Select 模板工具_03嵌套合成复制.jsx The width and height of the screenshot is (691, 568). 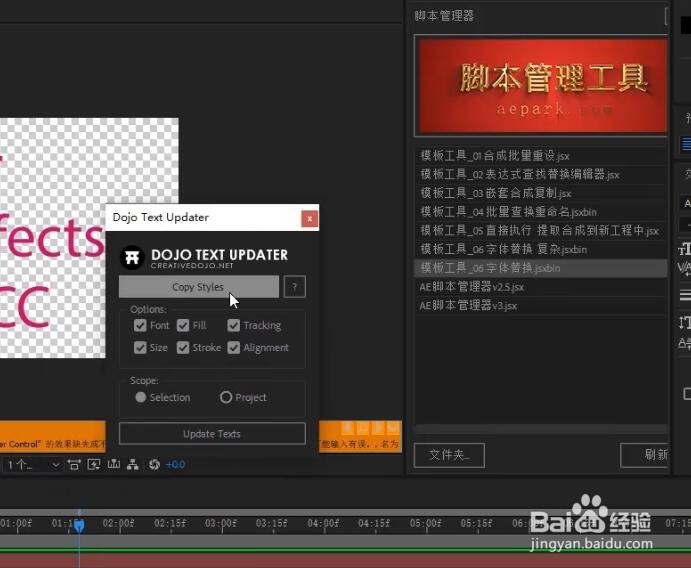[x=540, y=193]
